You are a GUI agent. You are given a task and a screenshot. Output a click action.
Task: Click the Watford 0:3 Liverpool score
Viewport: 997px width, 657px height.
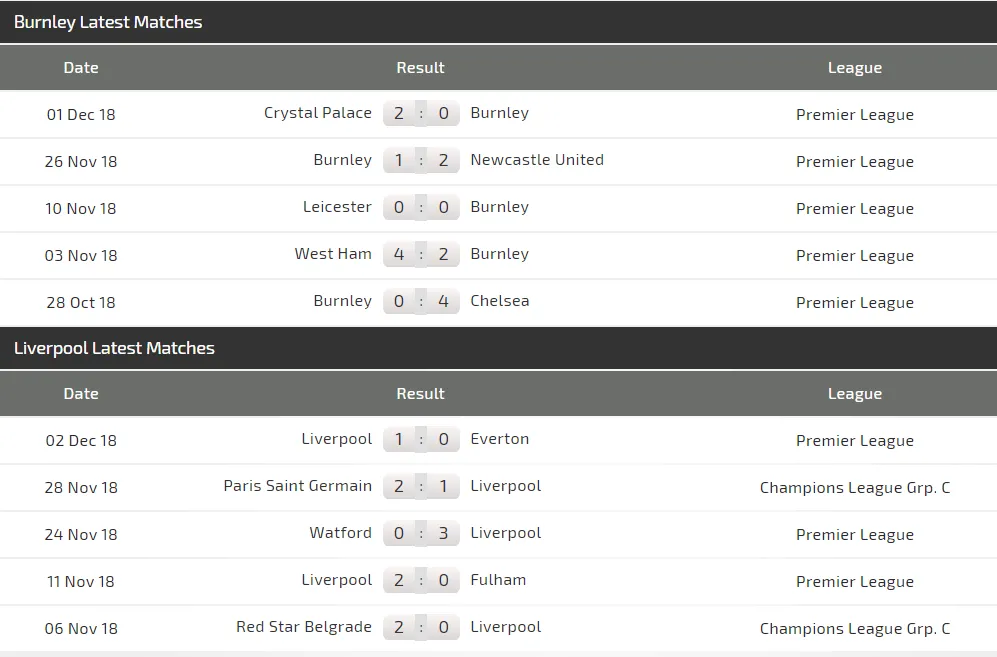click(x=421, y=533)
